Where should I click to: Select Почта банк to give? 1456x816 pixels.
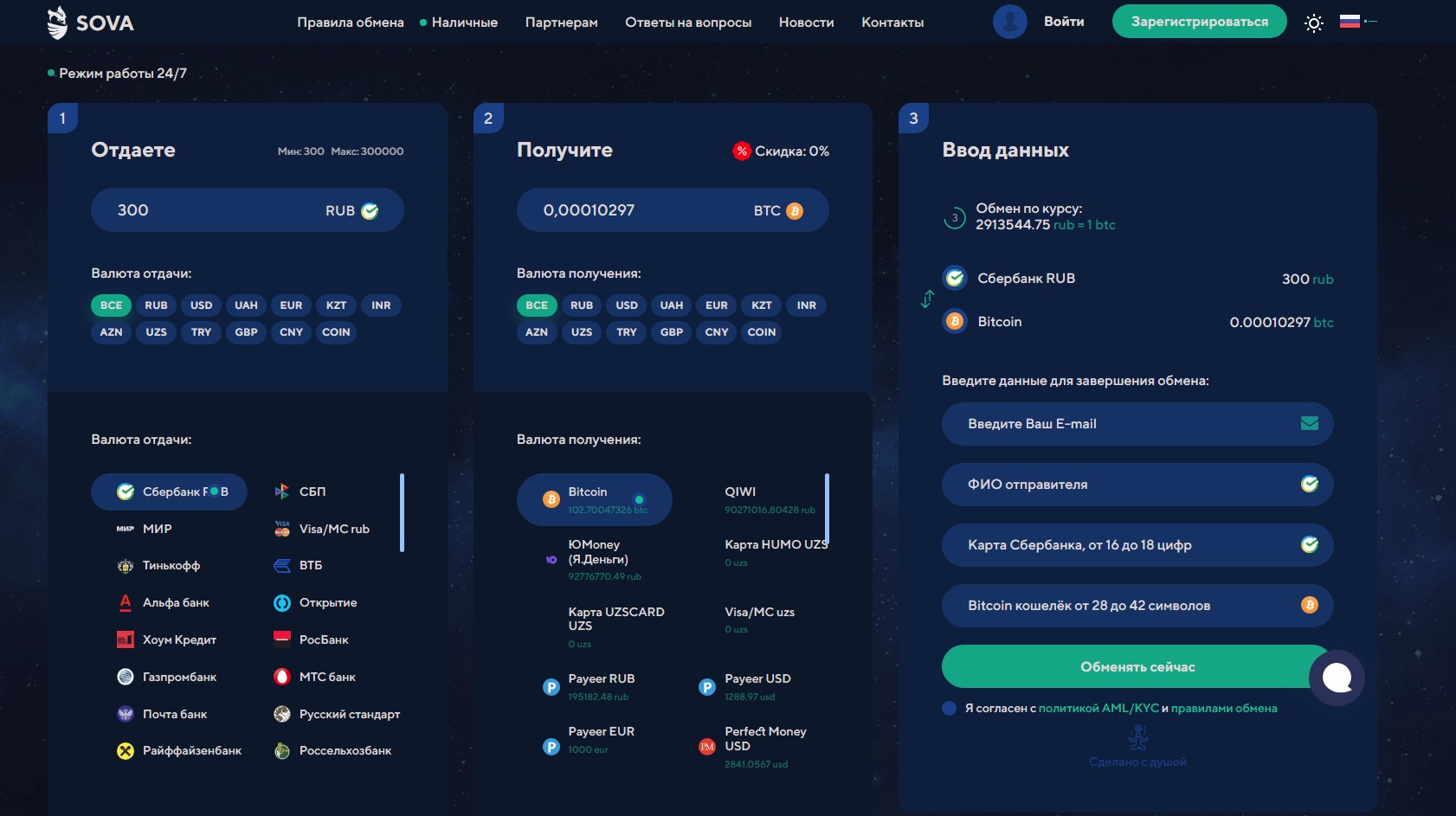(x=162, y=715)
